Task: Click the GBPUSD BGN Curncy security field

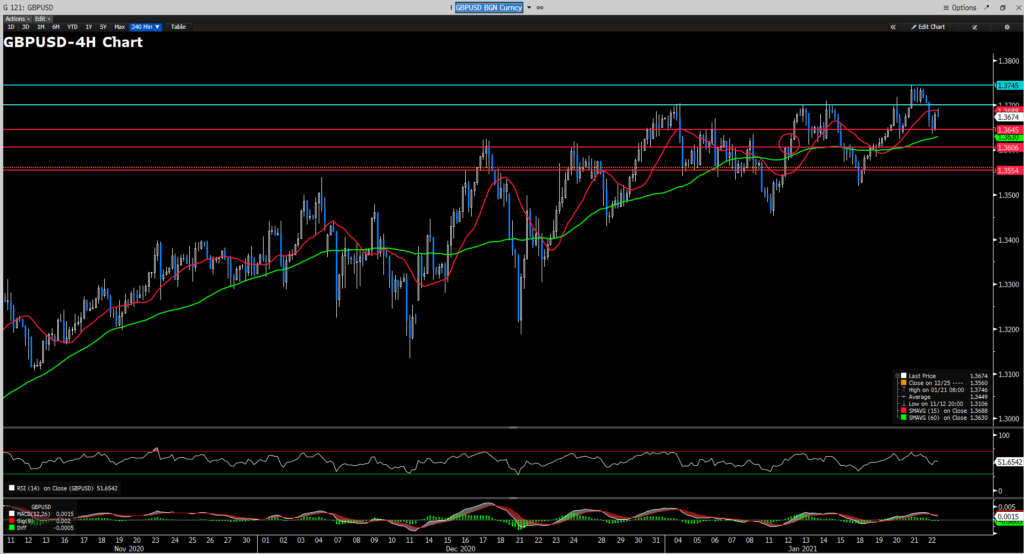Action: click(x=488, y=8)
